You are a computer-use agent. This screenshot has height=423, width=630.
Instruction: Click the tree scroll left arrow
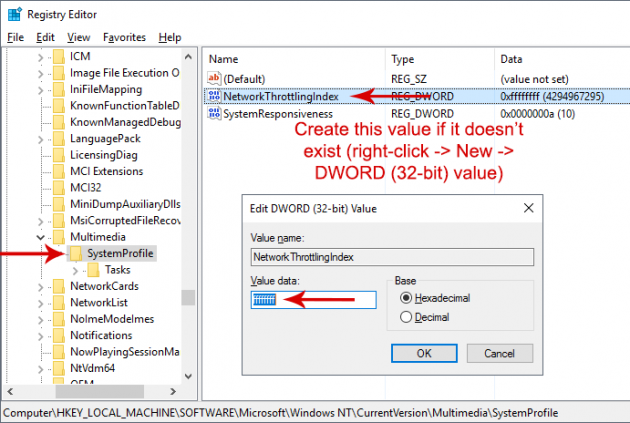click(10, 391)
